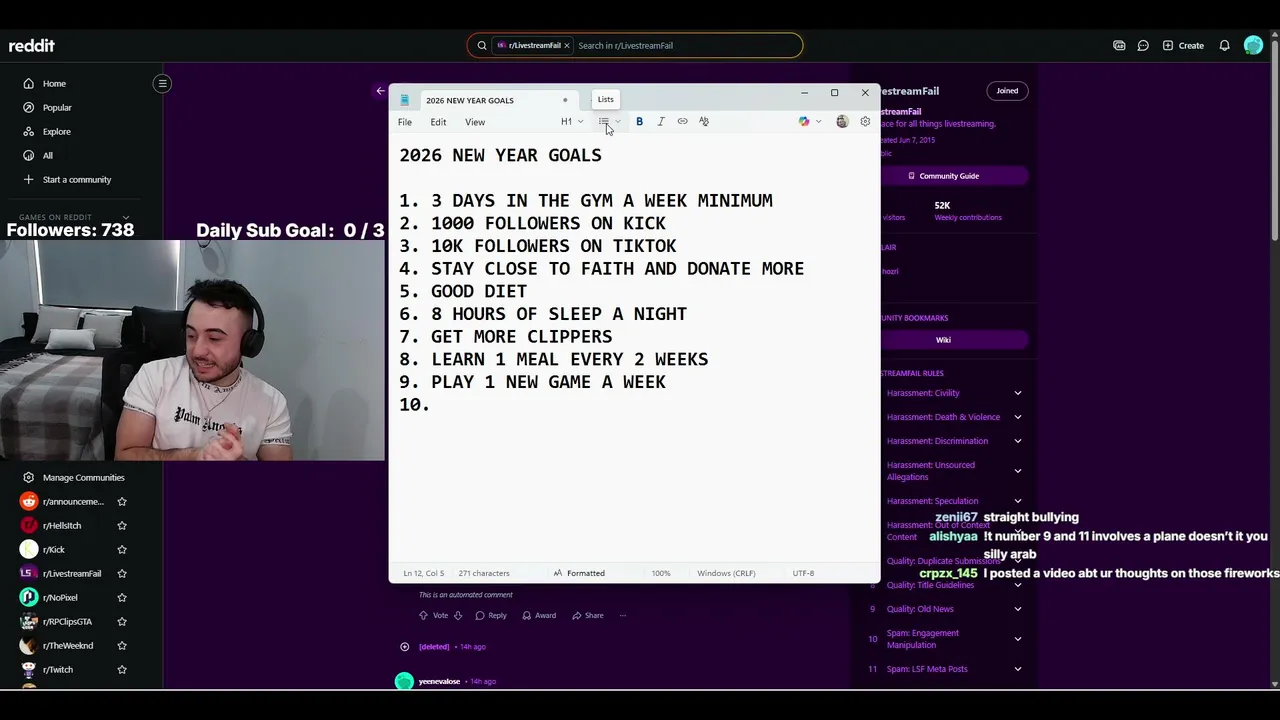This screenshot has width=1280, height=720.
Task: Expand the collapsed deleted comment
Action: coord(404,647)
